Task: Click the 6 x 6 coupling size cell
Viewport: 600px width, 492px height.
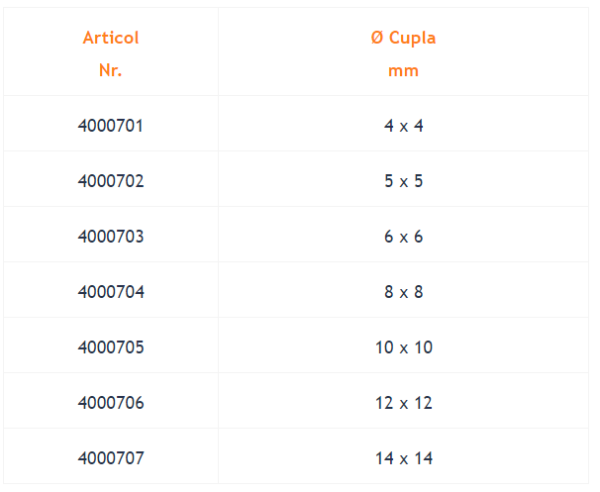Action: (404, 236)
